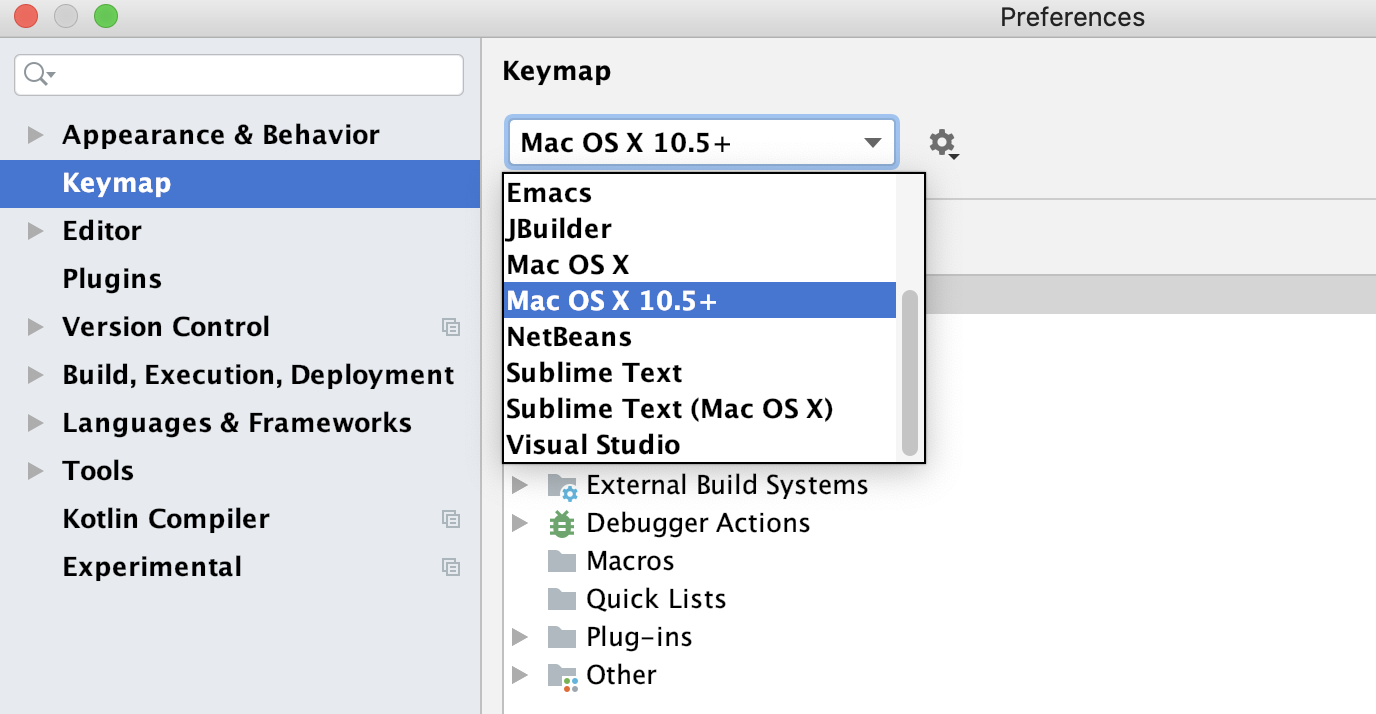This screenshot has height=714, width=1376.
Task: Click the copy icon next to Experimental
Action: click(x=451, y=567)
